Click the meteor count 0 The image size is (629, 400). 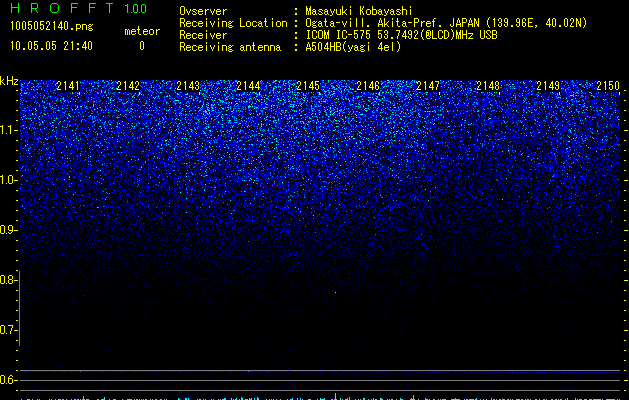pyautogui.click(x=142, y=46)
